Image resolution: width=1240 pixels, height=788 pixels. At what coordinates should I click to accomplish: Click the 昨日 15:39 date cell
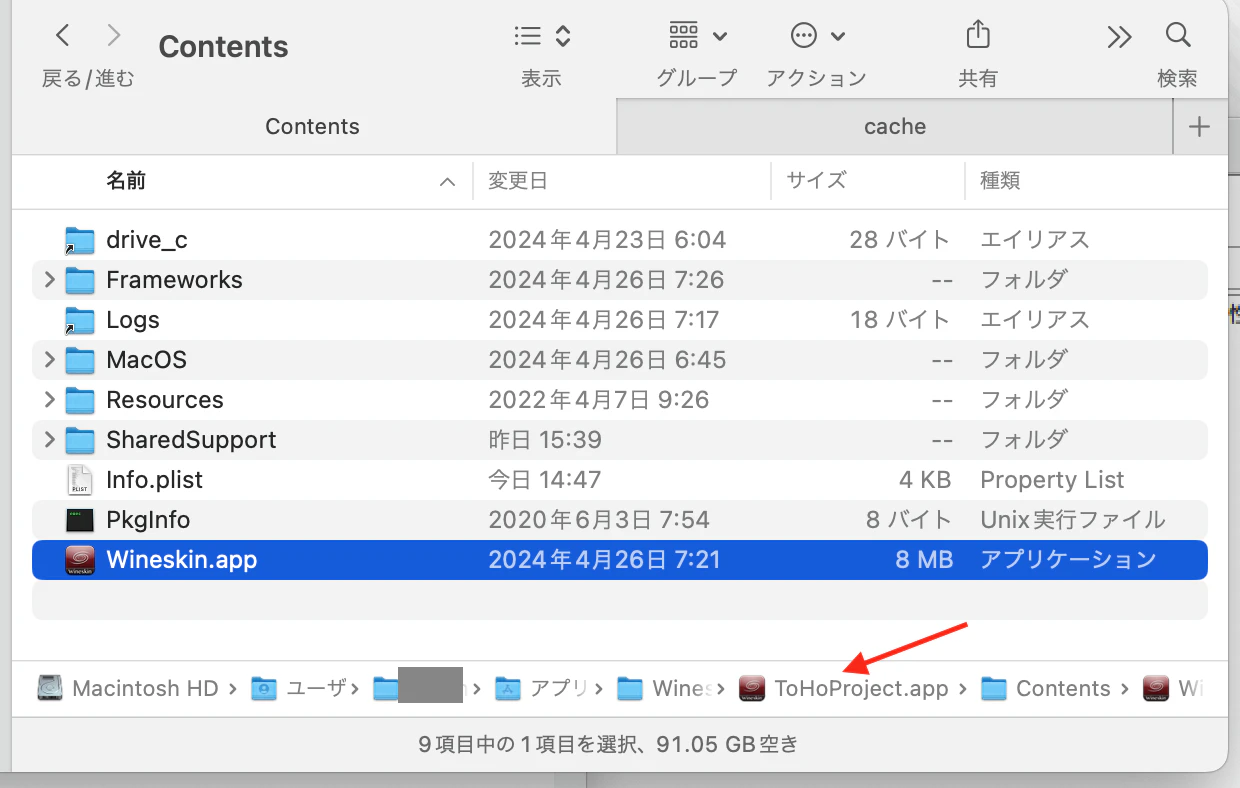point(545,440)
